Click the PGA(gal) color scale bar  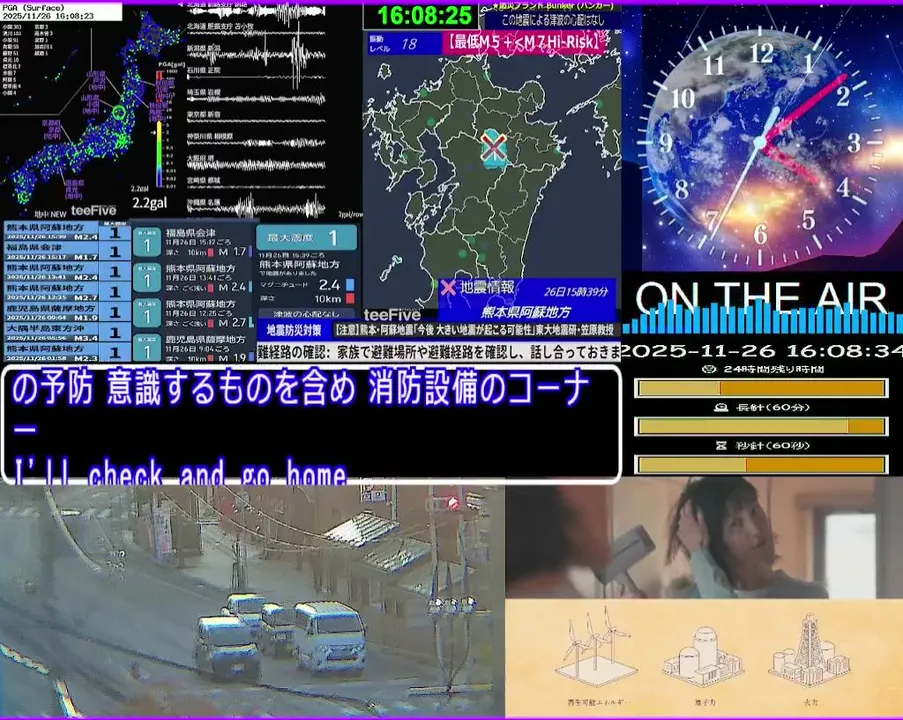click(159, 130)
